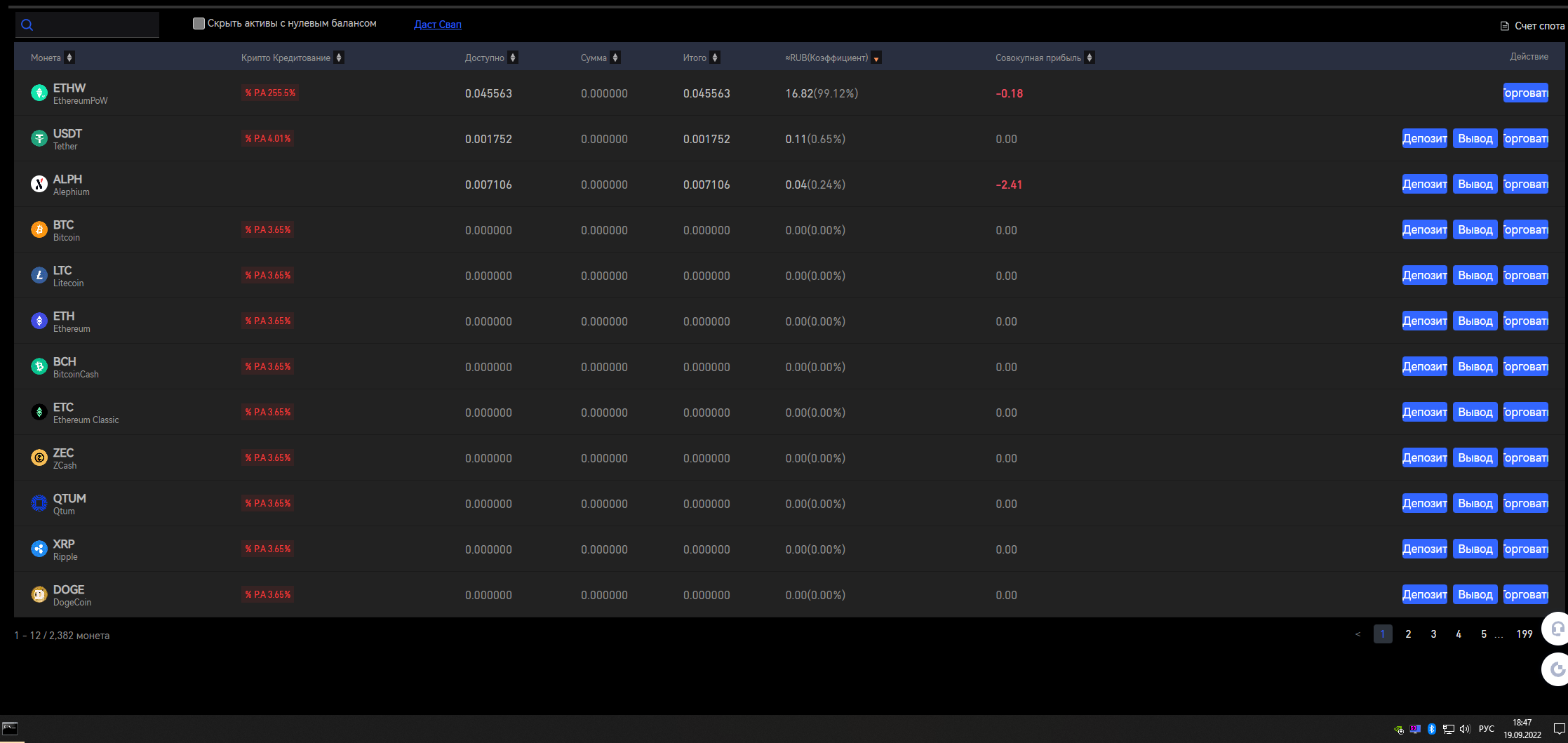The height and width of the screenshot is (743, 1568).
Task: Sort by Крипто Кредитование column
Action: 339,58
